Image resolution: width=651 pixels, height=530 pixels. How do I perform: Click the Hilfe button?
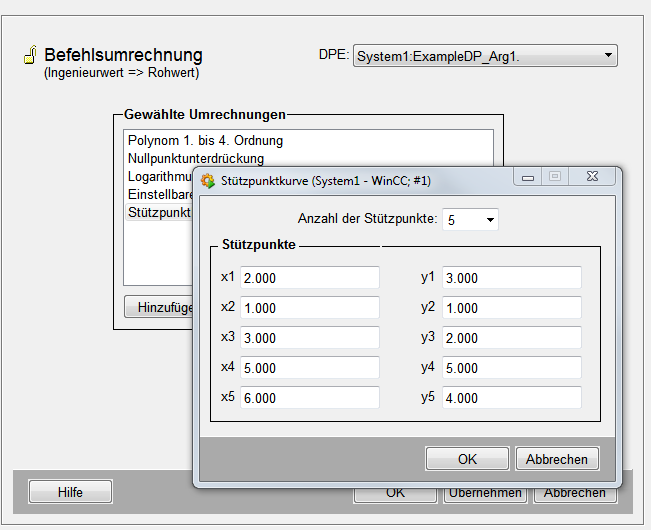pos(70,492)
